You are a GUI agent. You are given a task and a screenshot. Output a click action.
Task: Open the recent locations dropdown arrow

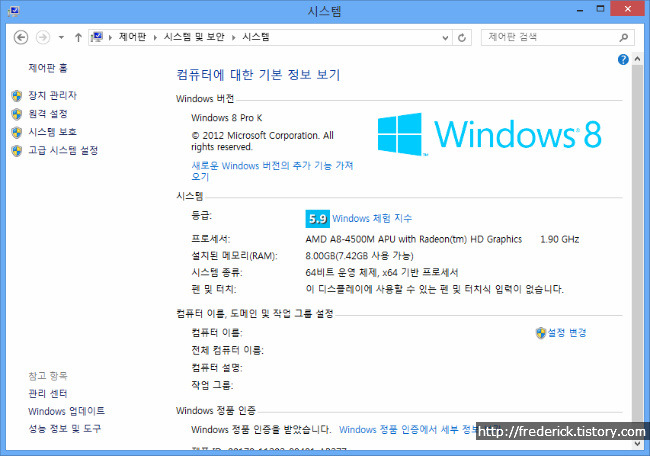61,37
